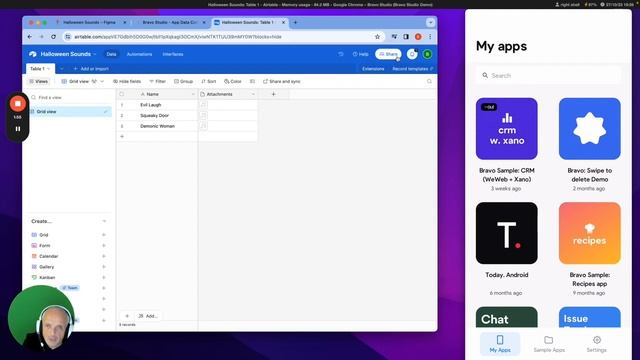The height and width of the screenshot is (360, 640).
Task: Open Share and sync
Action: point(282,81)
